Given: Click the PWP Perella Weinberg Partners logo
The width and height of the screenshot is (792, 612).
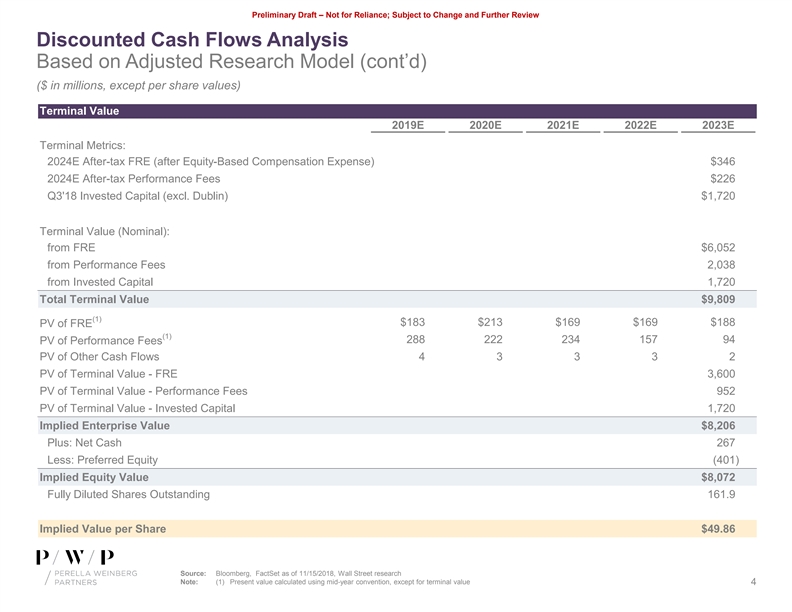Looking at the screenshot, I should coord(75,569).
